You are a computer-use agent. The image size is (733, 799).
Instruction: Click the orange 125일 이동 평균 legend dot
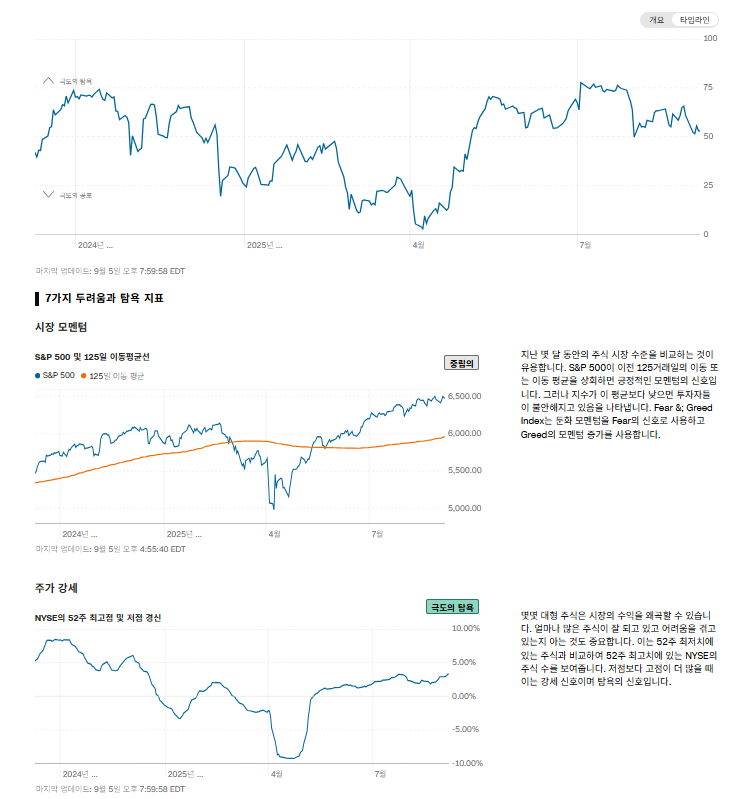click(84, 376)
